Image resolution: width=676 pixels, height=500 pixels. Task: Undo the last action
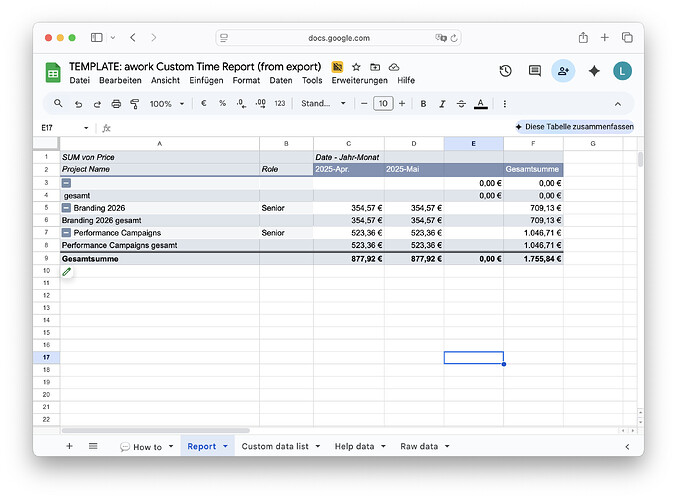coord(78,104)
